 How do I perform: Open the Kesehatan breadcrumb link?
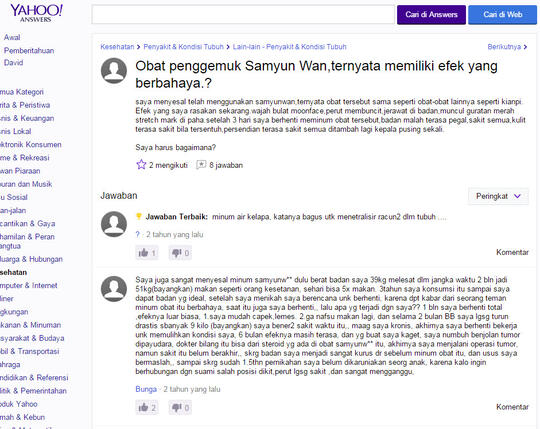117,47
